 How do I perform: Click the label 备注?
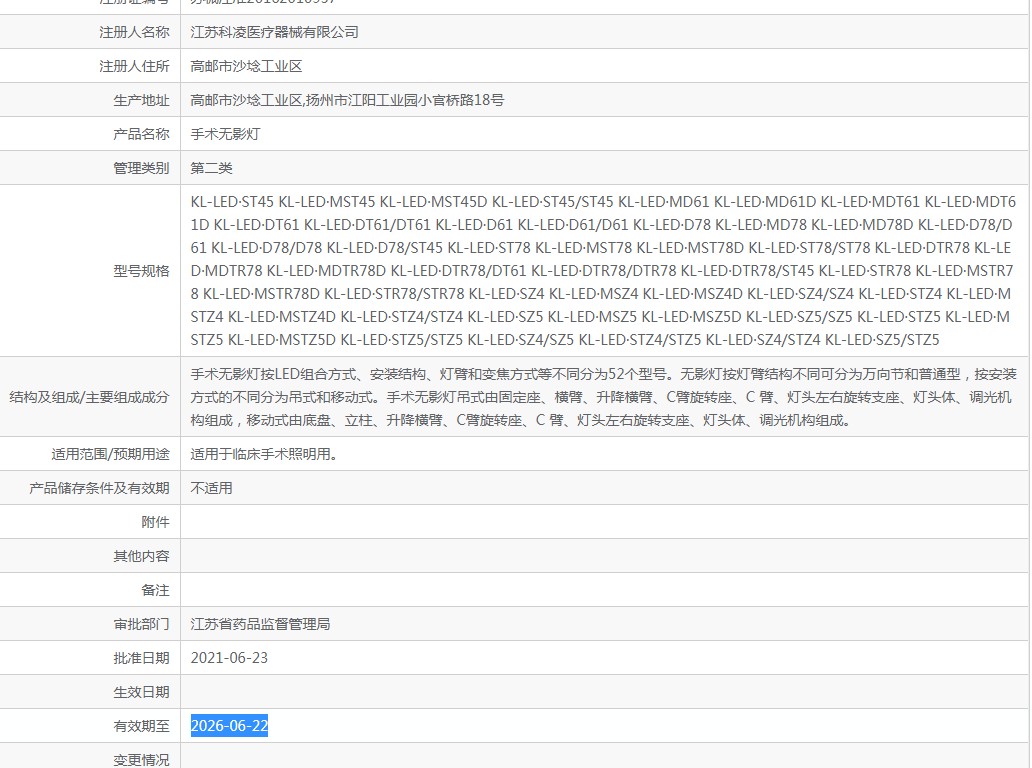coord(155,590)
